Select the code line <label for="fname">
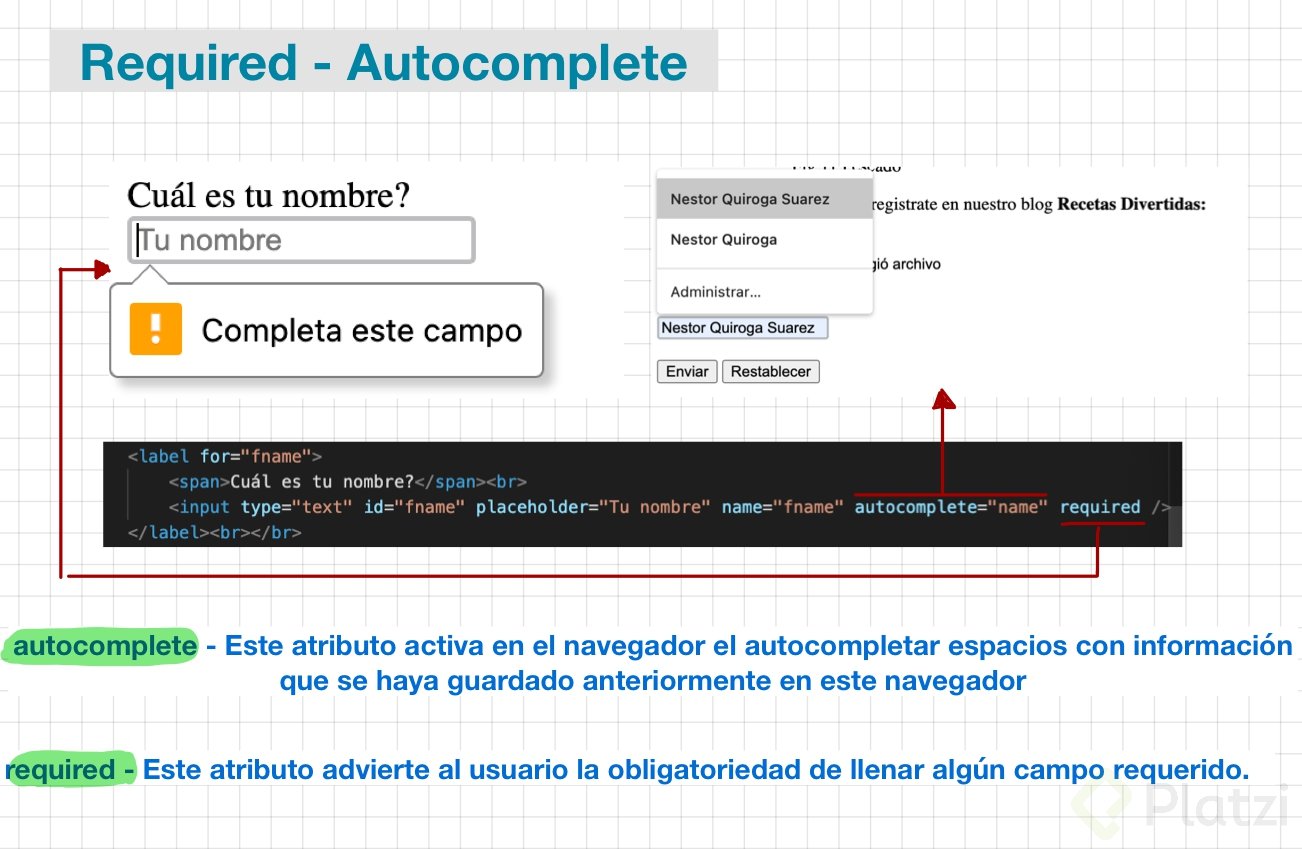Screen dimensions: 1302x849 click(225, 457)
